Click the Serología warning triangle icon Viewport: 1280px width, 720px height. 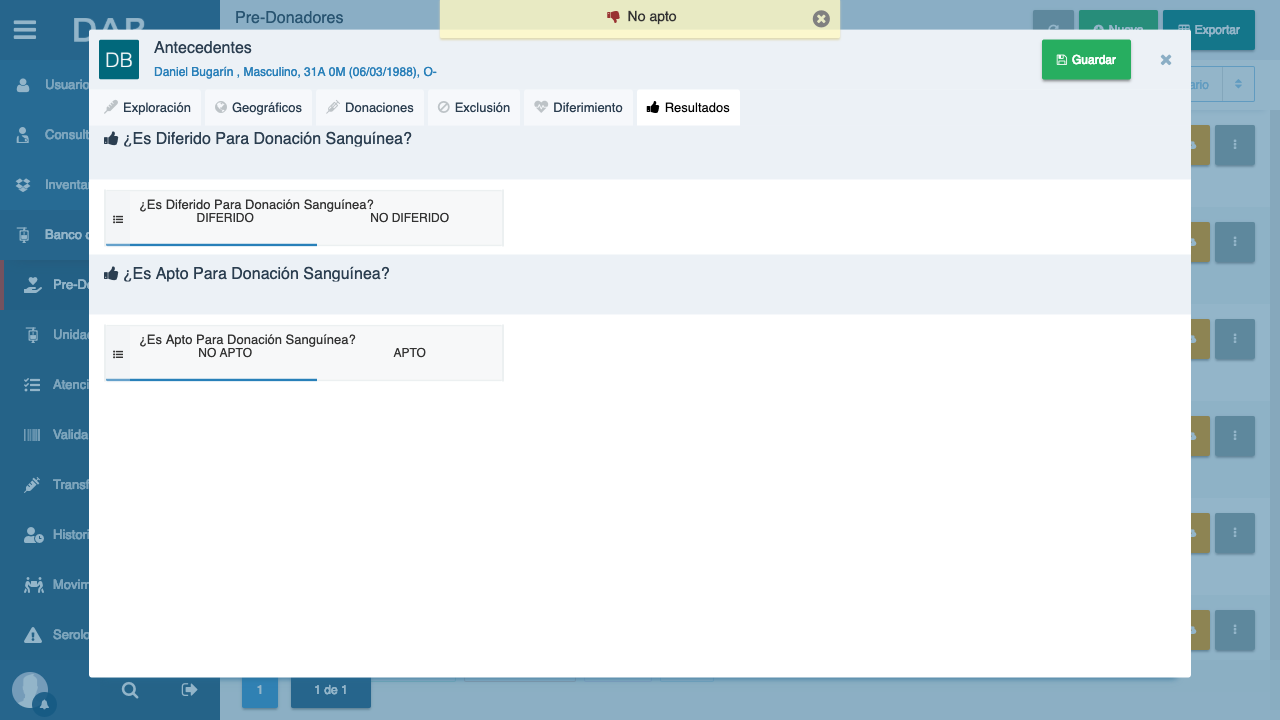point(33,635)
